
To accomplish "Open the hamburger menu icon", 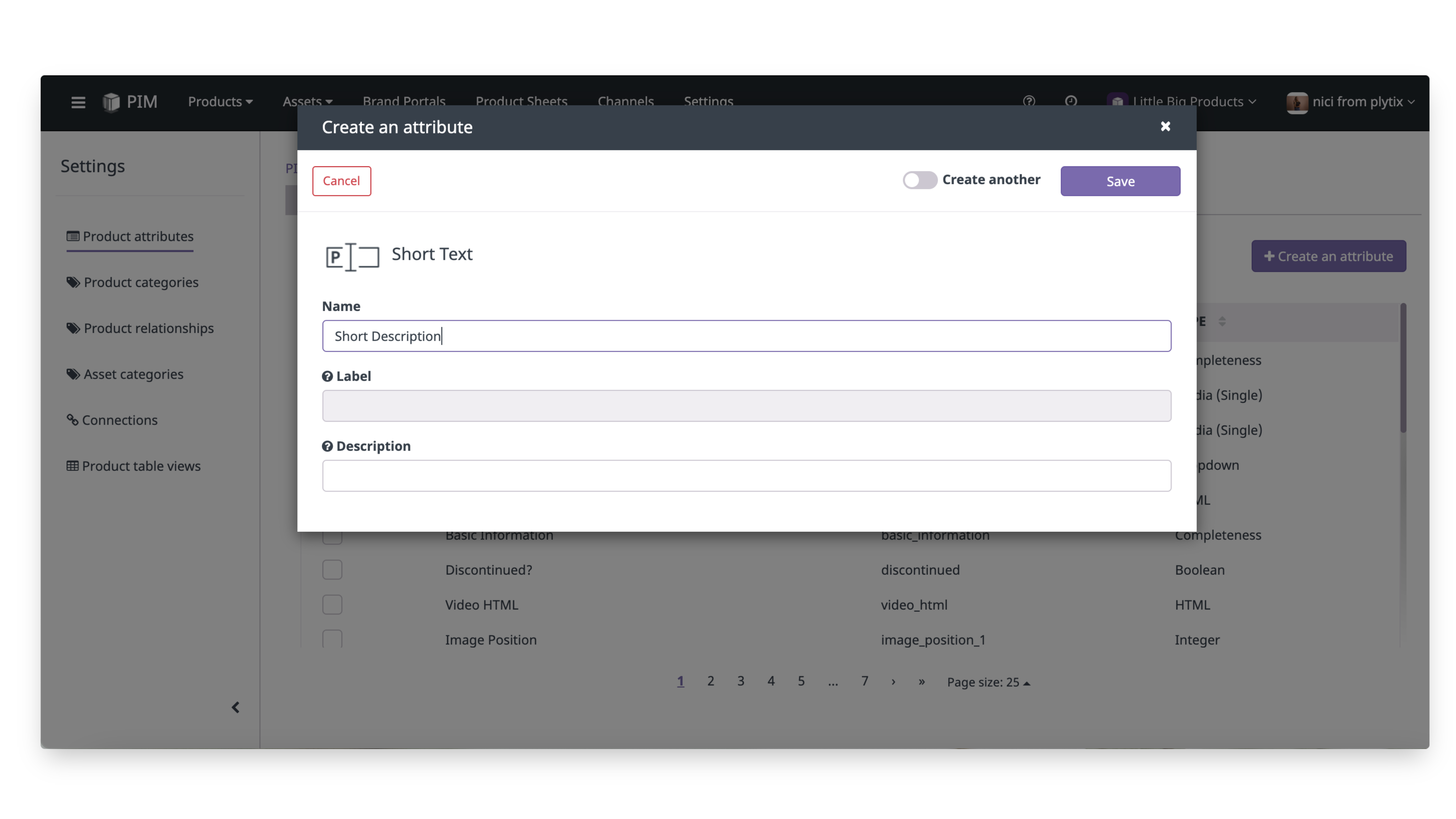I will click(78, 102).
